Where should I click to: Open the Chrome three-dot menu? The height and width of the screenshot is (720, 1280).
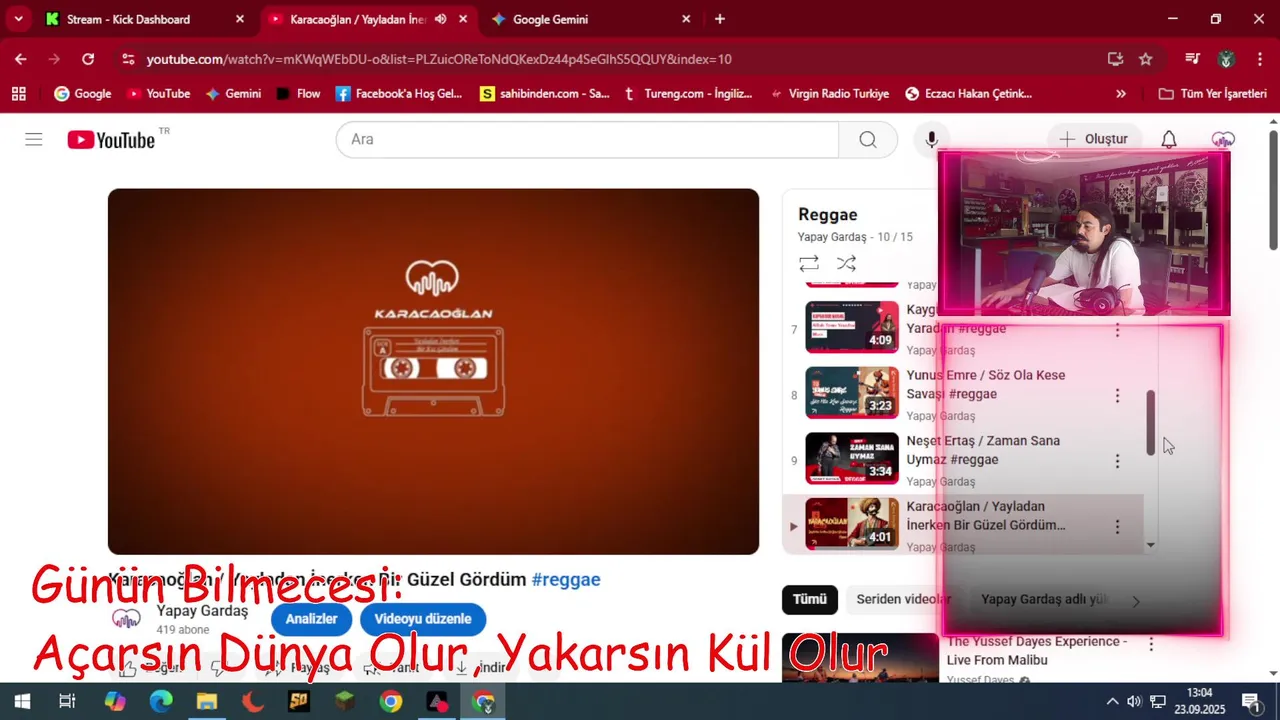[x=1259, y=59]
